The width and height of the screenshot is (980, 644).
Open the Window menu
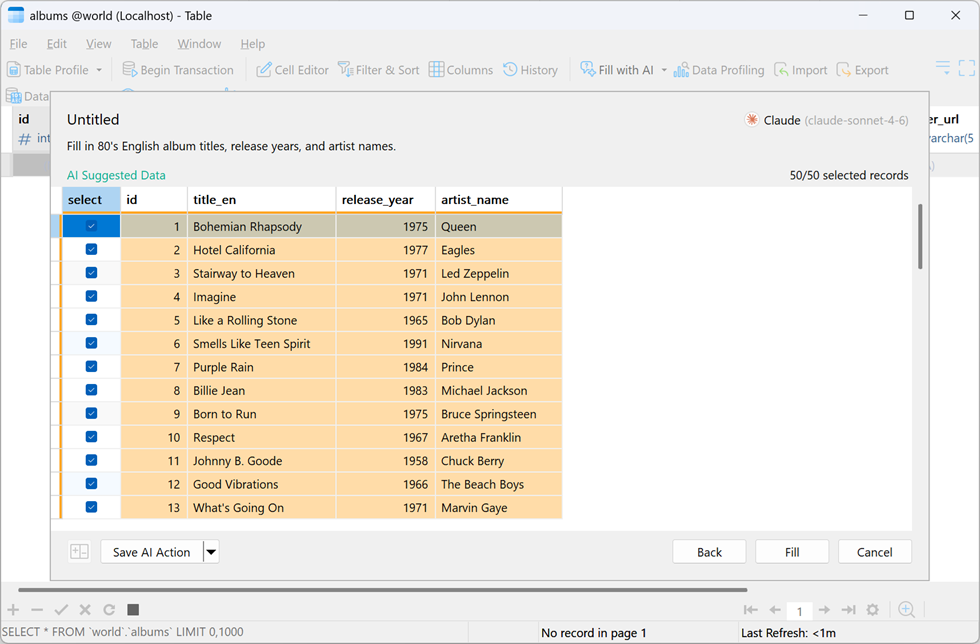click(x=199, y=44)
